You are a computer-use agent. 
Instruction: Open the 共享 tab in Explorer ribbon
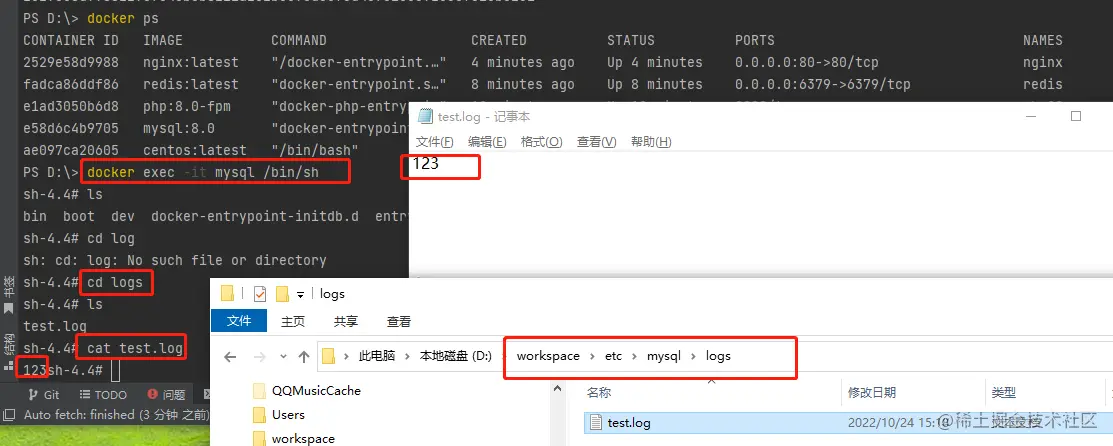coord(346,322)
